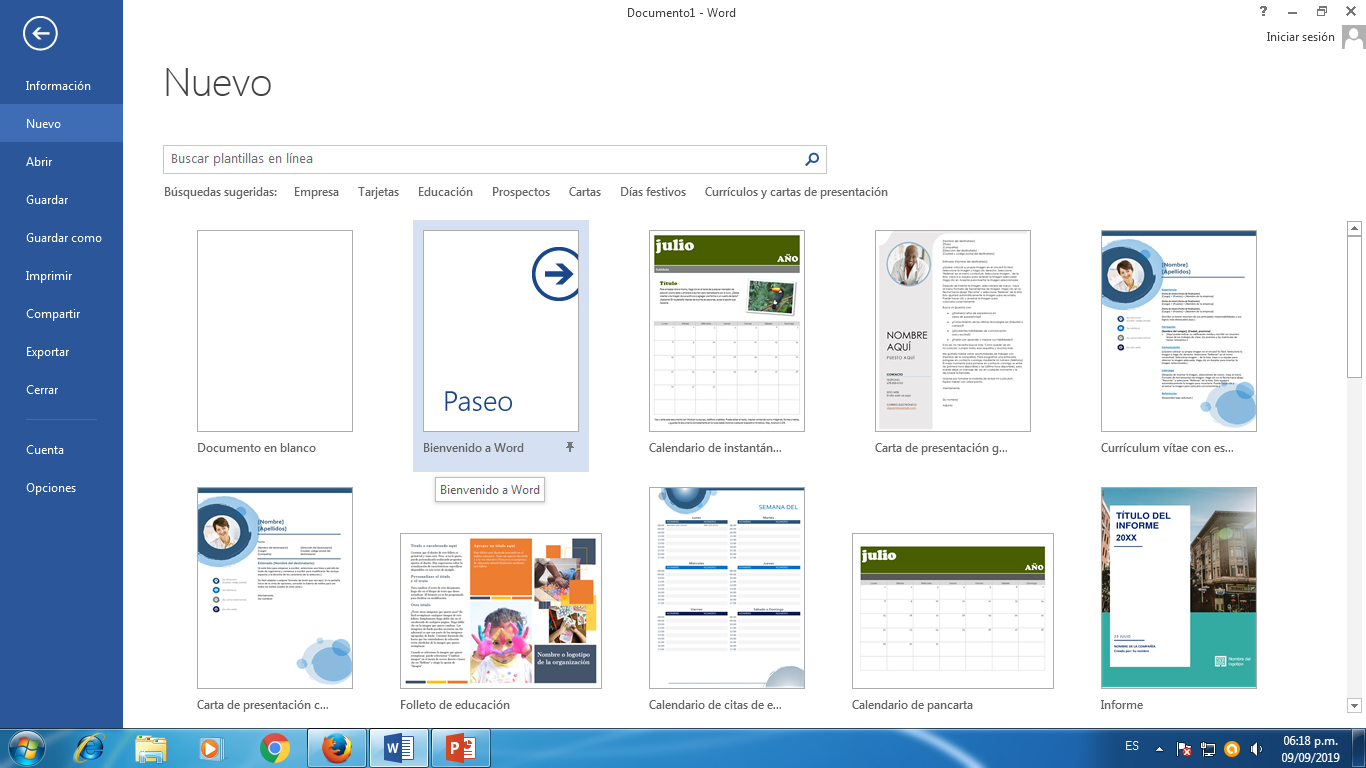Select Calendario de citas de e... template
Screen dimensions: 1366x768
(x=727, y=588)
